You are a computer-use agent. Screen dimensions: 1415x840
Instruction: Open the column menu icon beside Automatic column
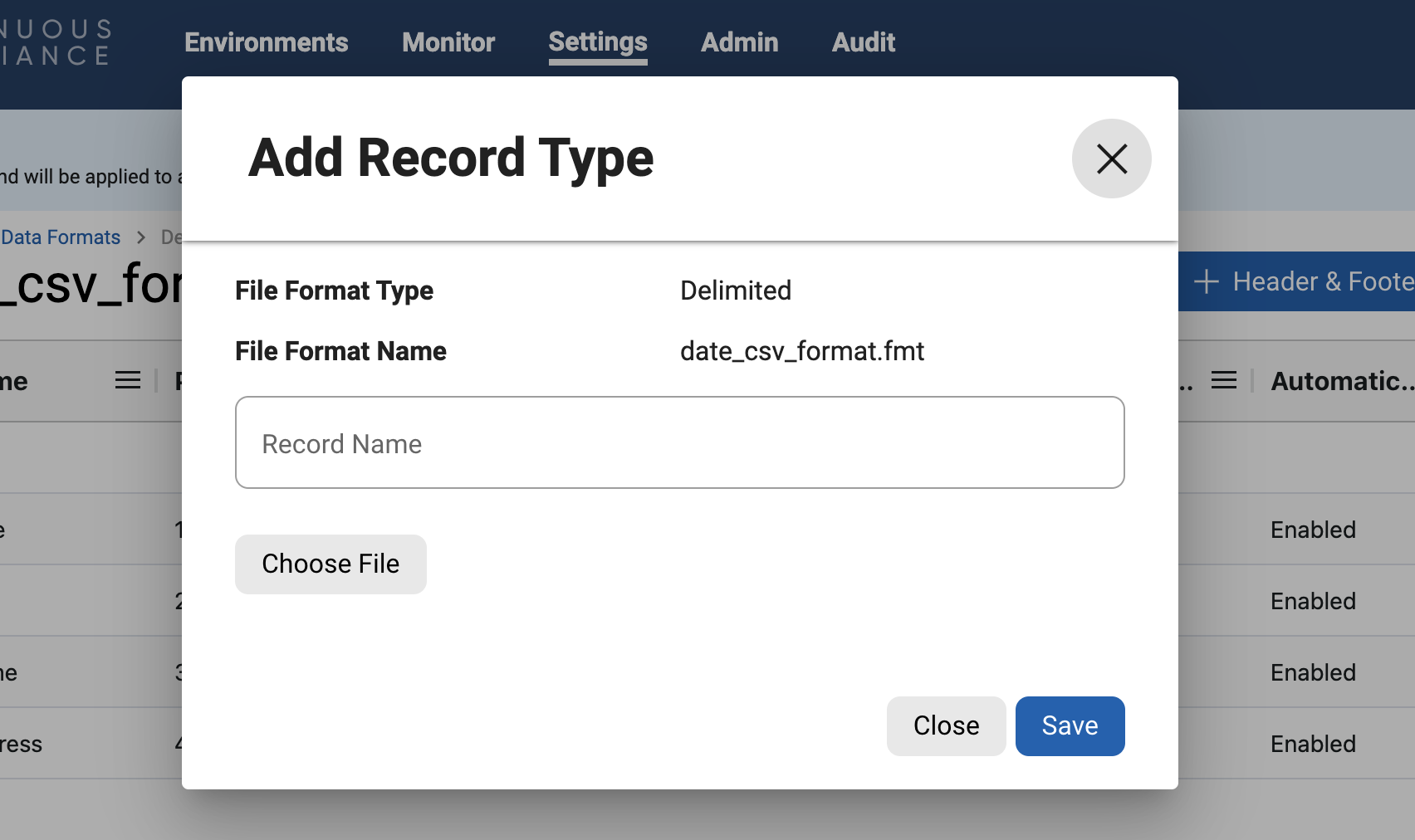1224,379
